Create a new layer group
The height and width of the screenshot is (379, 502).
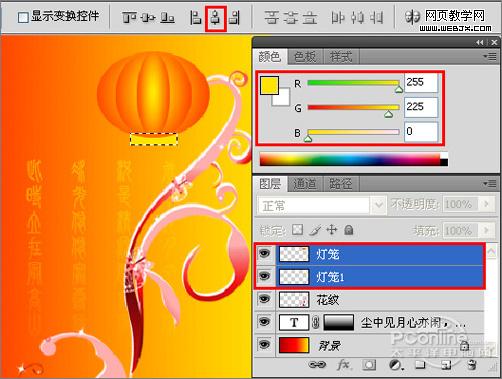(x=420, y=365)
